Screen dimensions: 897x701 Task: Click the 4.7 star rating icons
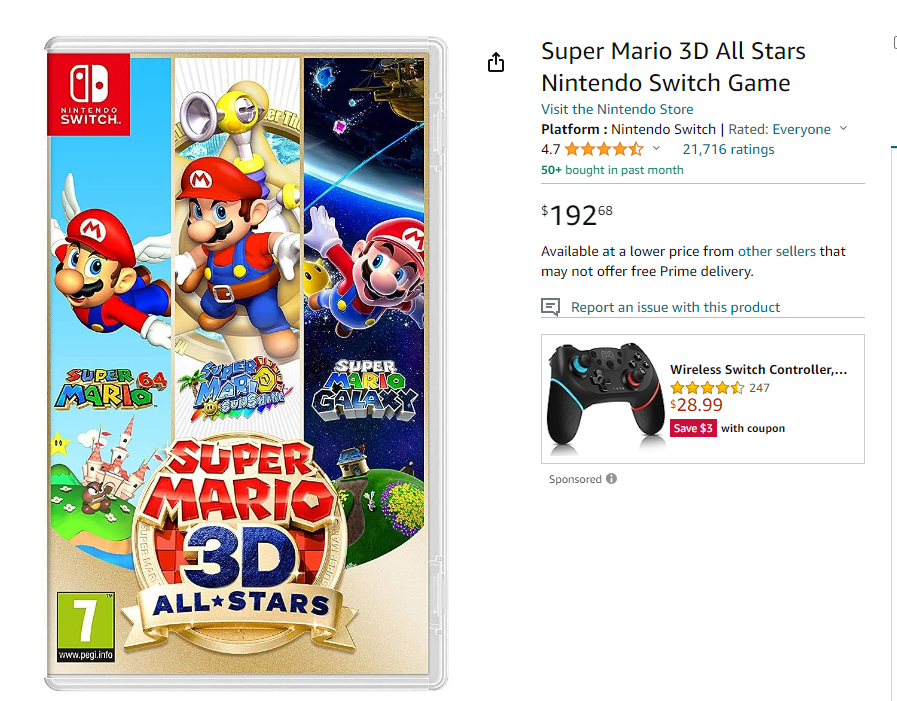point(604,150)
